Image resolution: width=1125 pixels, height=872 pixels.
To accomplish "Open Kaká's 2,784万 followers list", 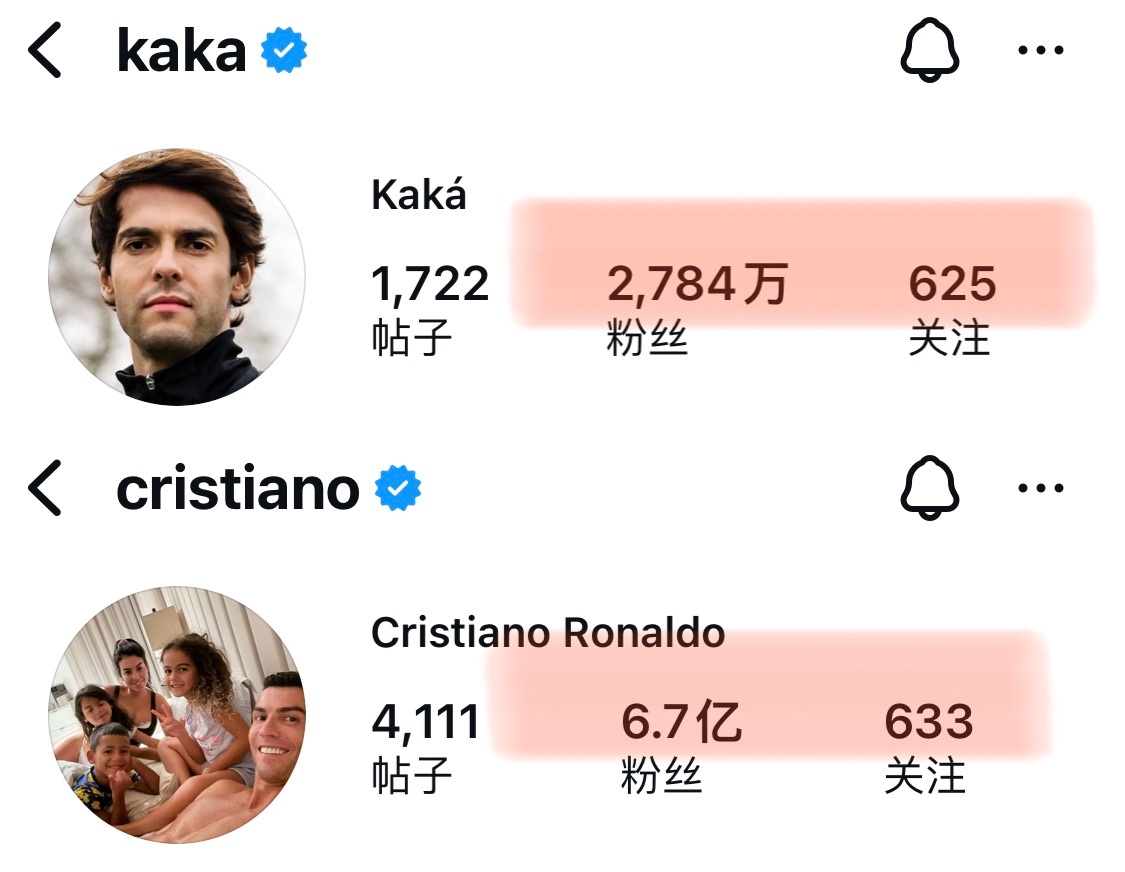I will (x=697, y=309).
